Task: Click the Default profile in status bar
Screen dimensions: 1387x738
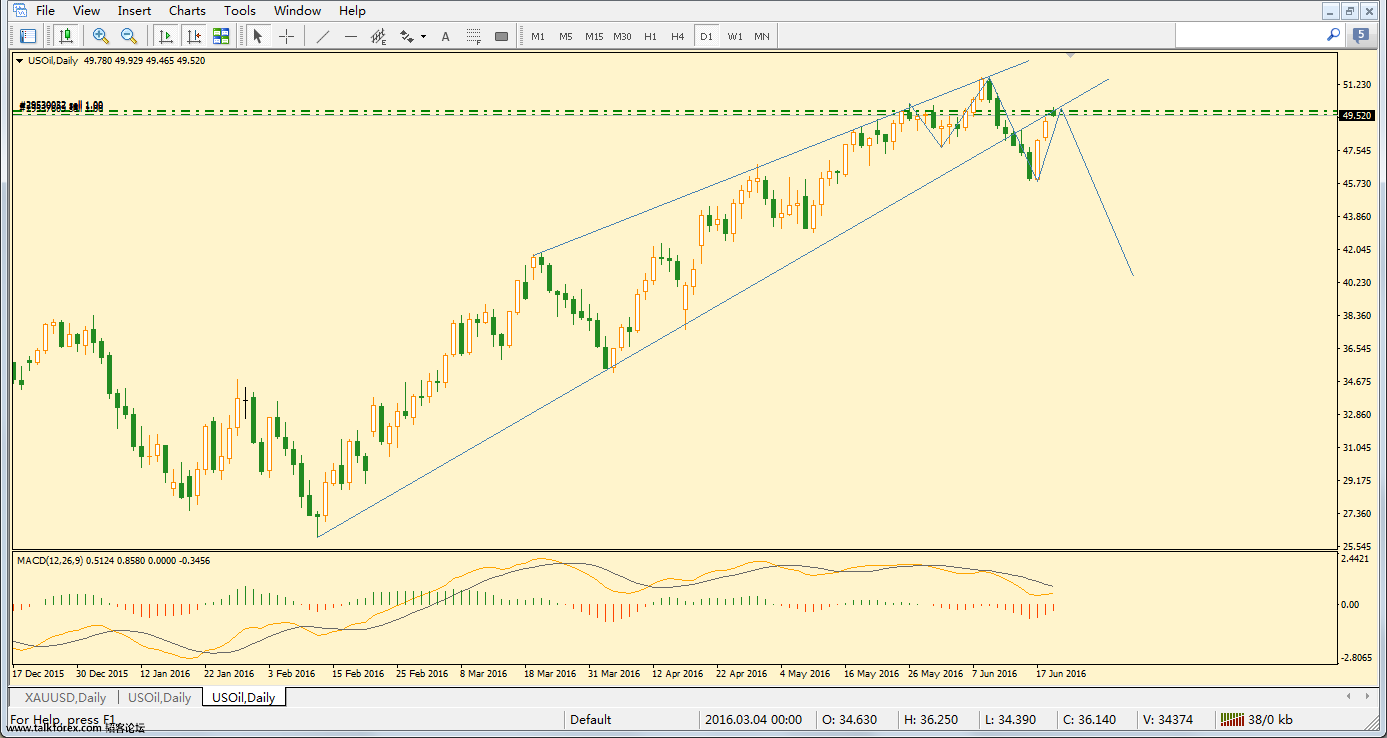Action: click(591, 720)
